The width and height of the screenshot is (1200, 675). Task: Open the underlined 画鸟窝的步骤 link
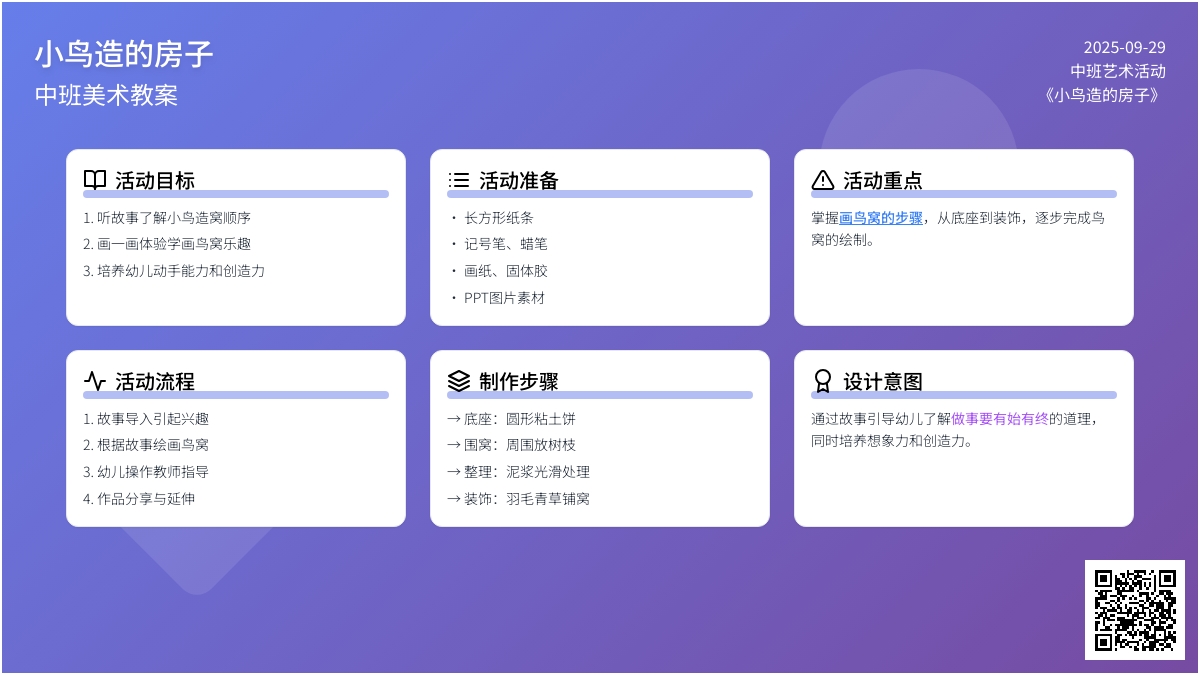[881, 218]
